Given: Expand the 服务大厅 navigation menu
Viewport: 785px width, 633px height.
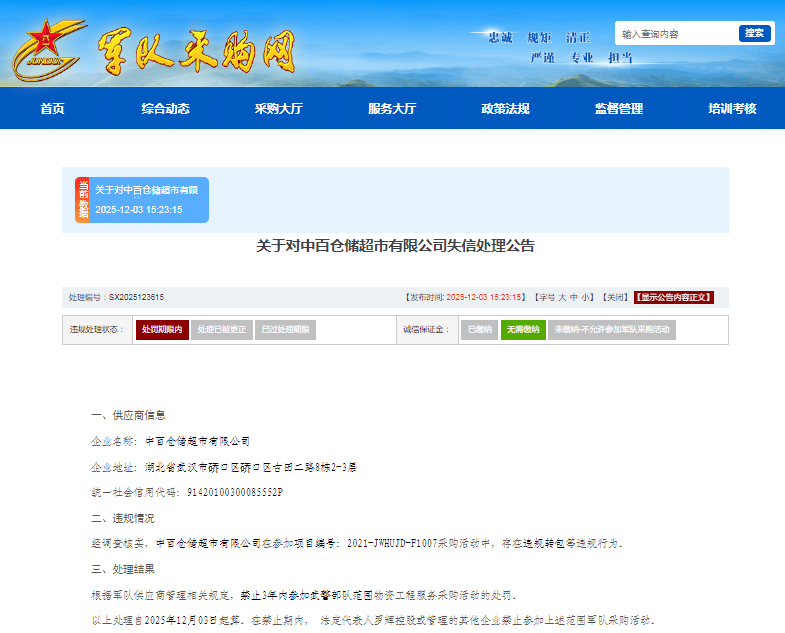Looking at the screenshot, I should click(x=392, y=108).
